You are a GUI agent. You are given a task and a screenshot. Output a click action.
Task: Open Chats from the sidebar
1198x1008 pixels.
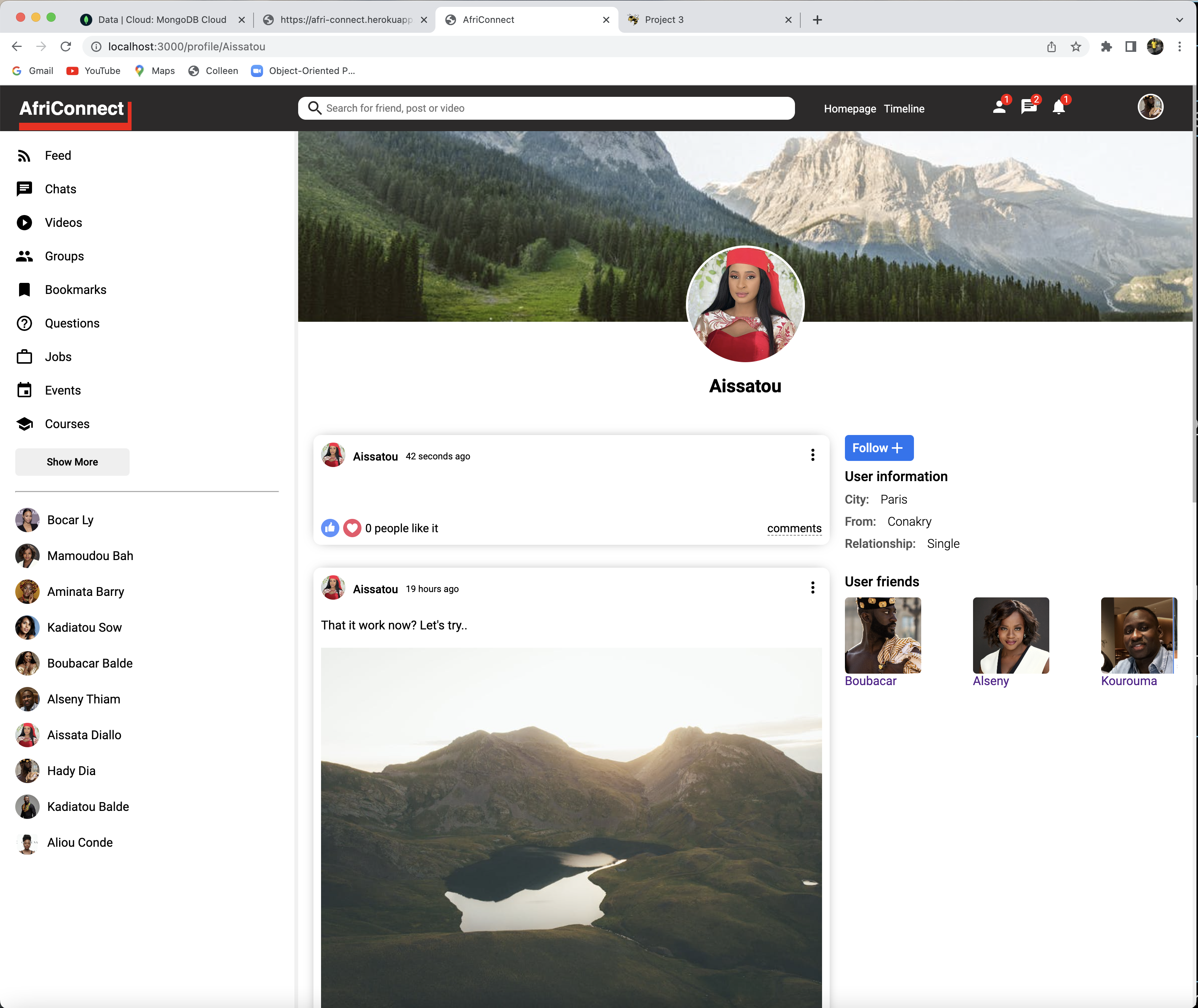[46, 189]
